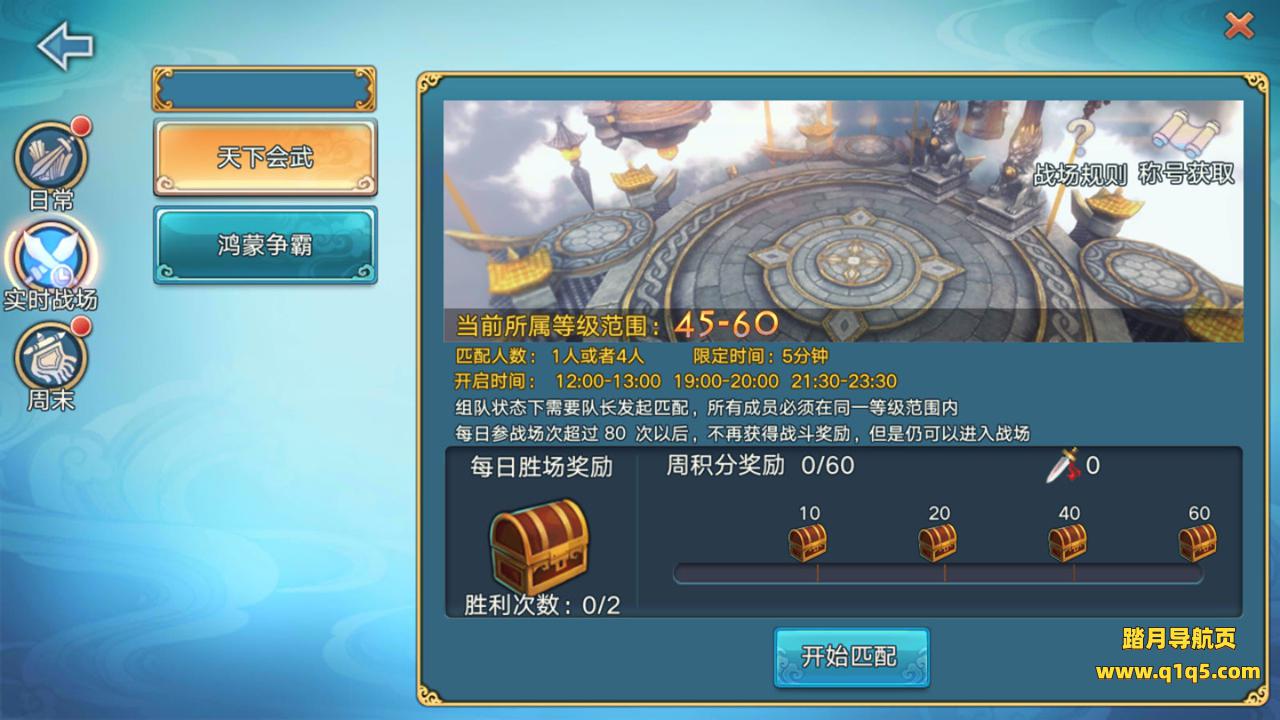Image resolution: width=1280 pixels, height=720 pixels.
Task: Close the panel with orange X
Action: click(x=1239, y=25)
